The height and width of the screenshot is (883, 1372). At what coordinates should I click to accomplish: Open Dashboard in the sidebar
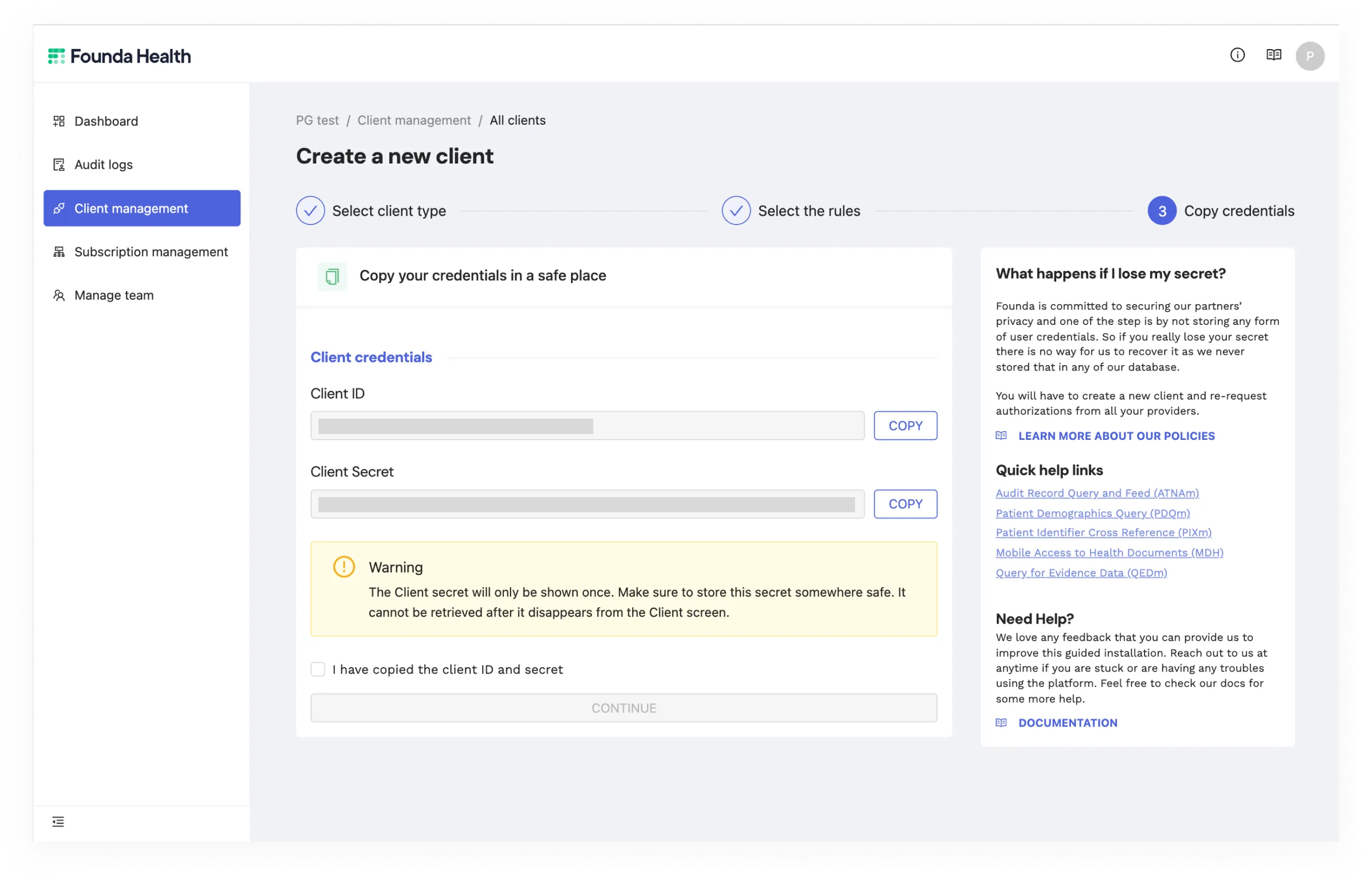[142, 121]
